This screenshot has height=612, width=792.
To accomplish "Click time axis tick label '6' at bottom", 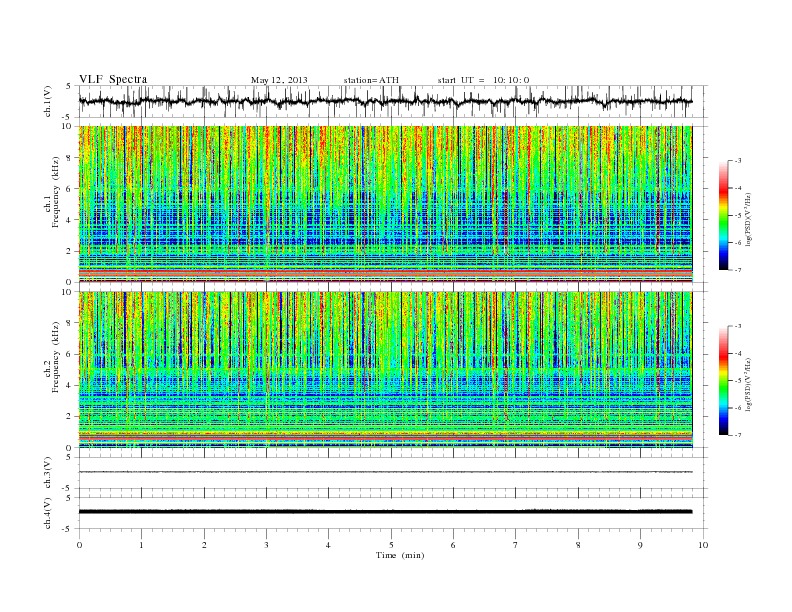I will [x=453, y=545].
